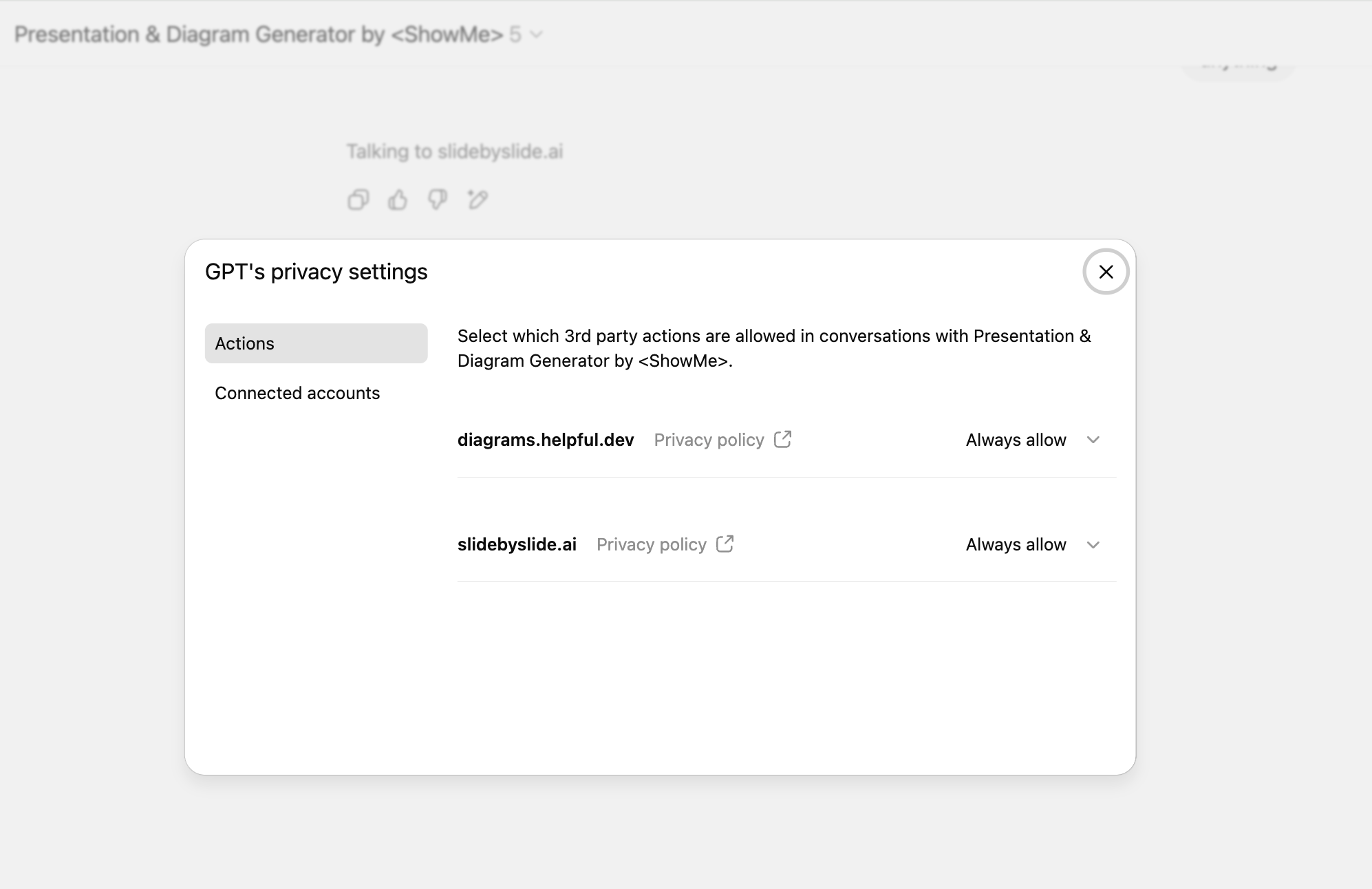Open Privacy policy link for diagrams.helpful.dev
The width and height of the screenshot is (1372, 889).
point(709,440)
